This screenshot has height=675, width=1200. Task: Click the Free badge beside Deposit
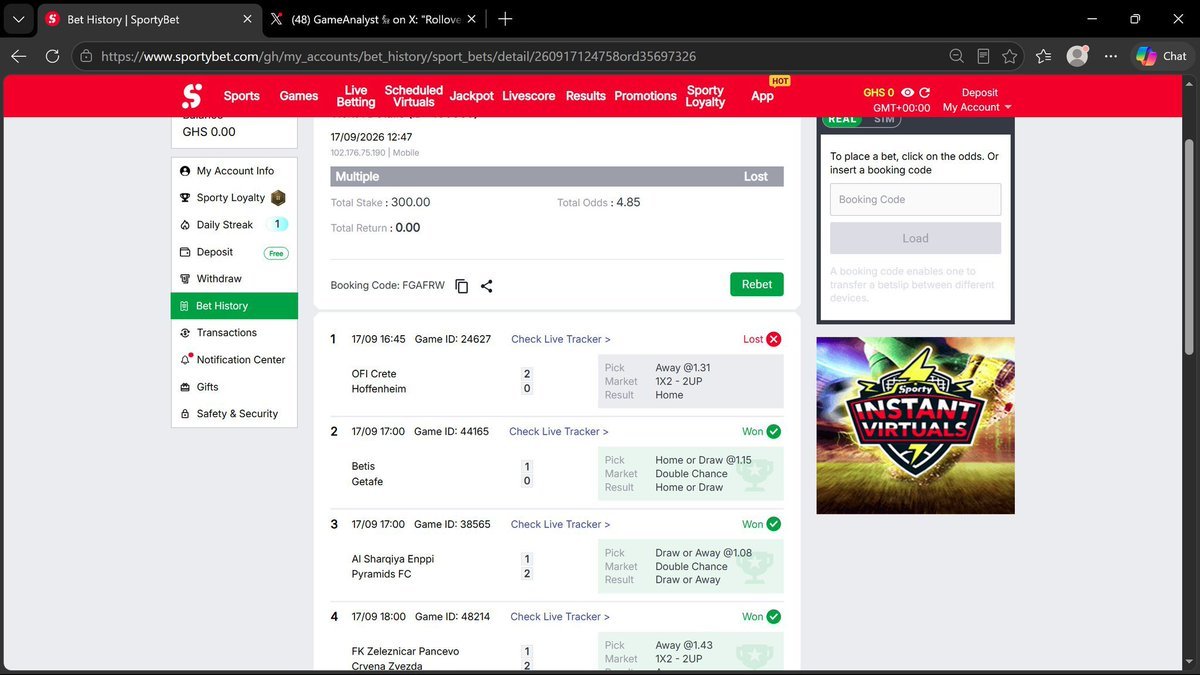[x=275, y=253]
